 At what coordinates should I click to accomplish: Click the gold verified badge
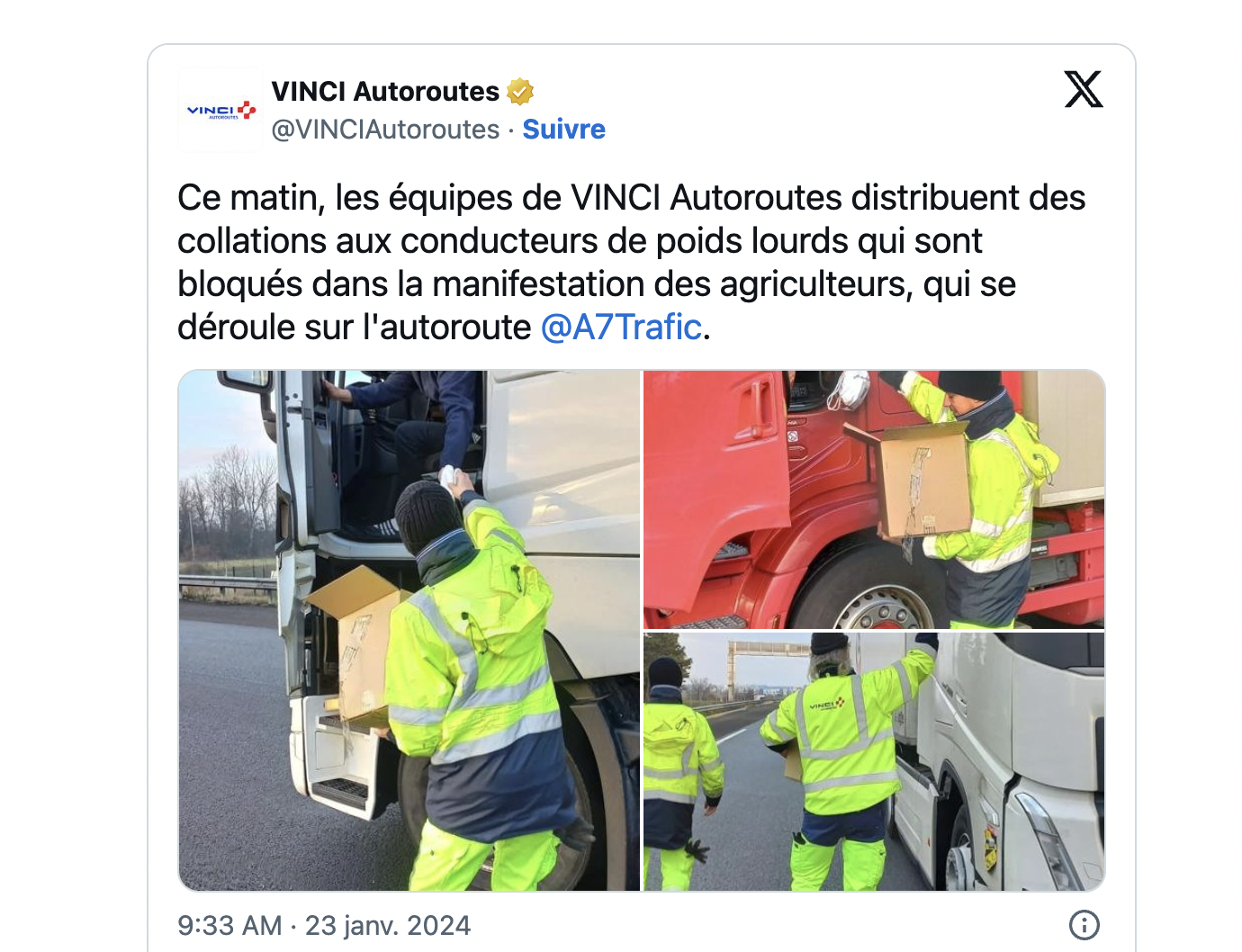click(520, 92)
